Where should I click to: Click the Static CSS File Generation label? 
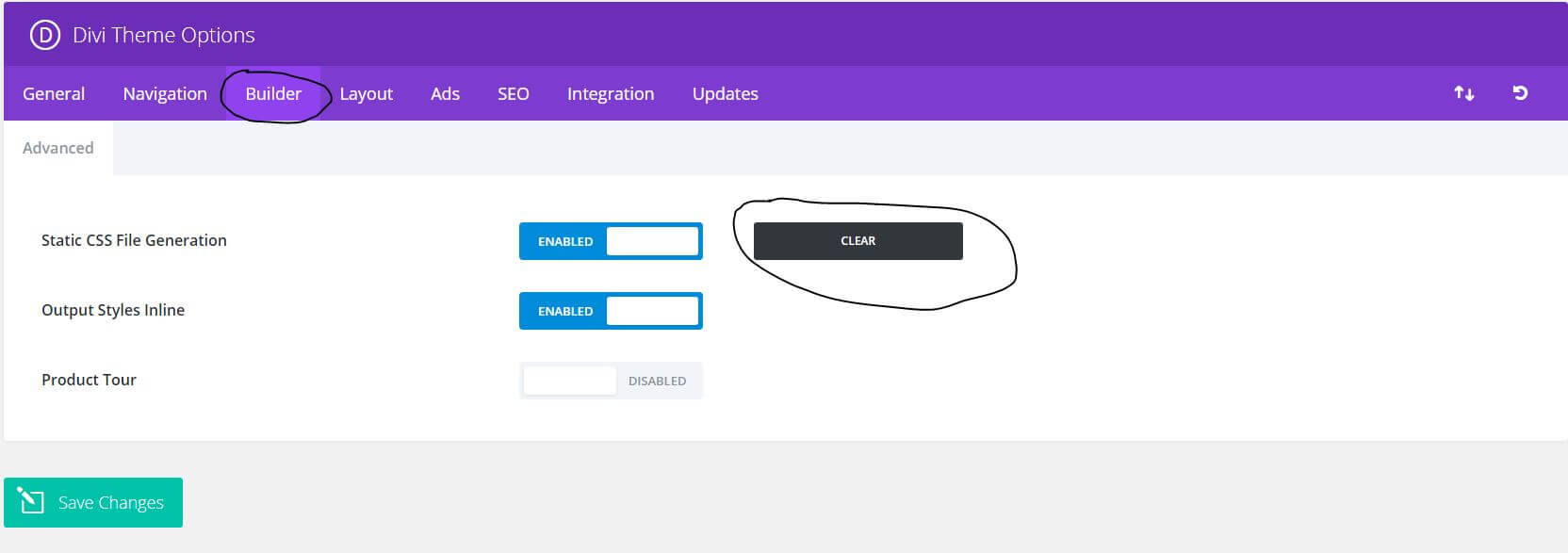[x=134, y=240]
